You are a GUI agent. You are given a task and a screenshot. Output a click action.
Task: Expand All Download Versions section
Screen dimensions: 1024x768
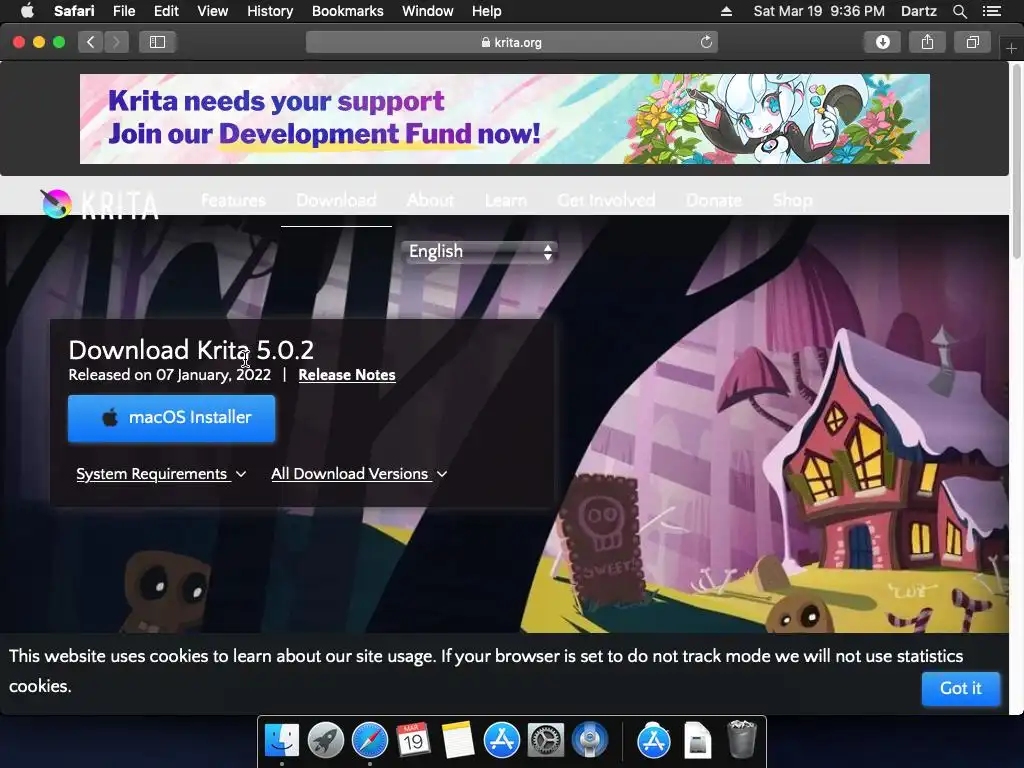[x=359, y=474]
